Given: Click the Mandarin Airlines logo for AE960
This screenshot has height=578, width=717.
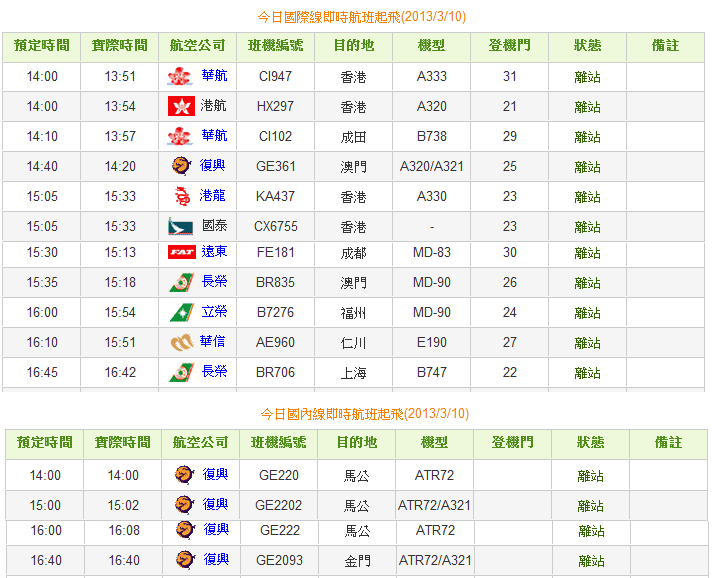Looking at the screenshot, I should pos(182,342).
